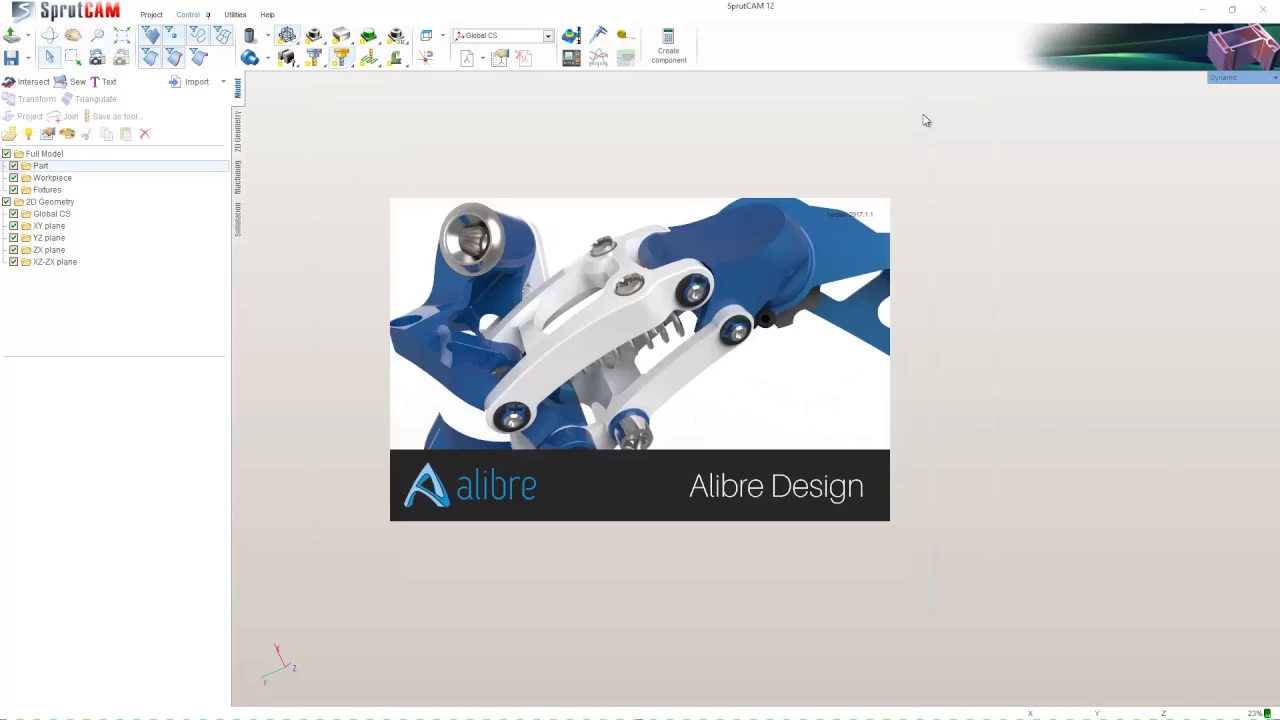
Task: Click the new folder icon in model panel
Action: pyautogui.click(x=9, y=134)
